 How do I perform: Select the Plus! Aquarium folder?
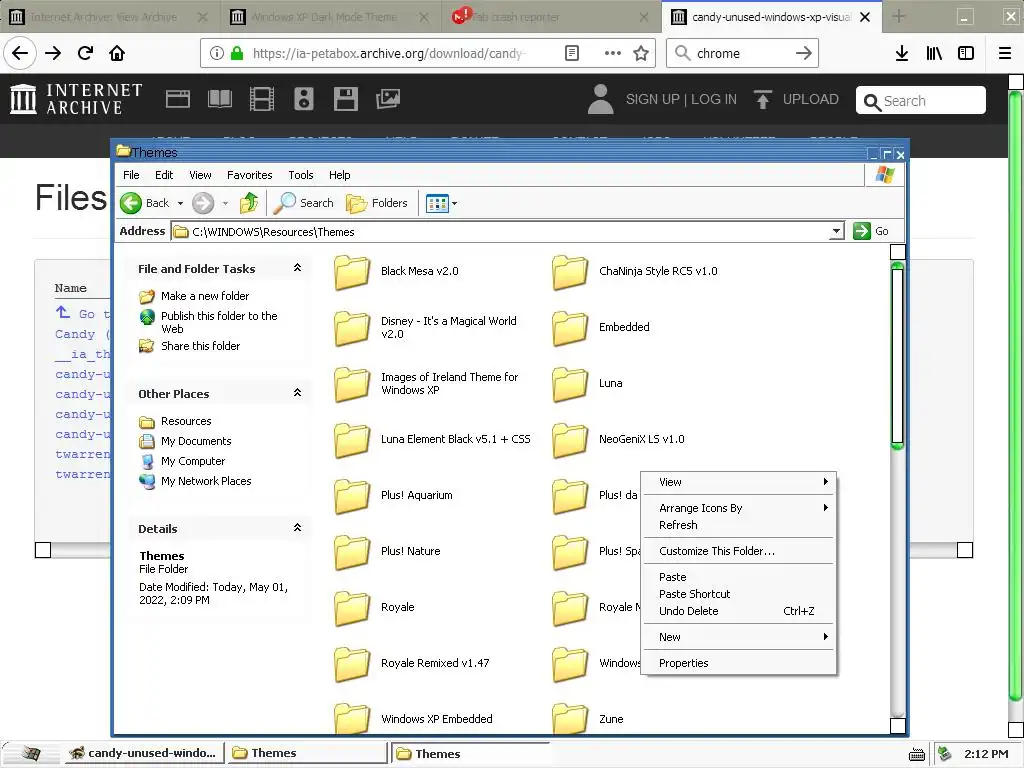[393, 496]
